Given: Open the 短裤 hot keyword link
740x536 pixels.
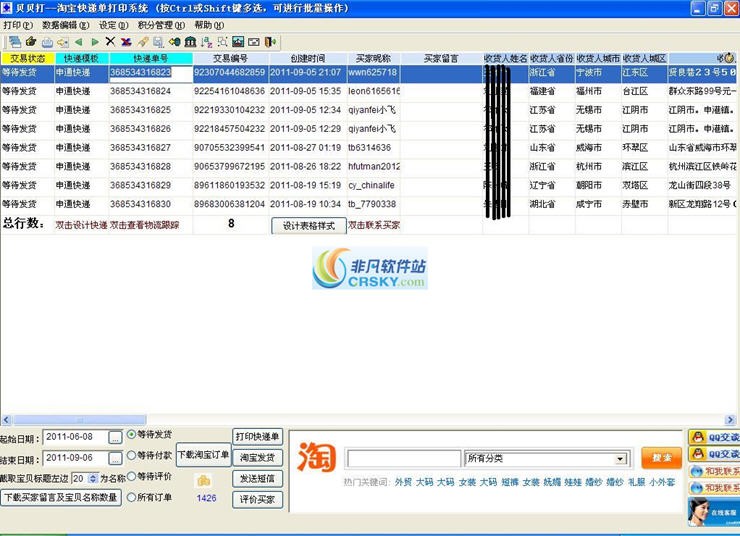Looking at the screenshot, I should (x=510, y=482).
